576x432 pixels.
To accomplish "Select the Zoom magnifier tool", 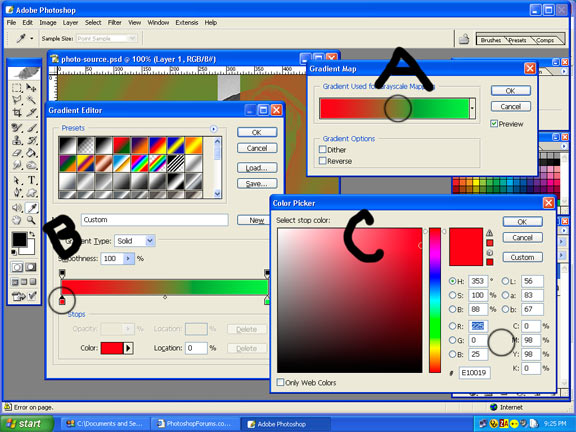I will (31, 220).
